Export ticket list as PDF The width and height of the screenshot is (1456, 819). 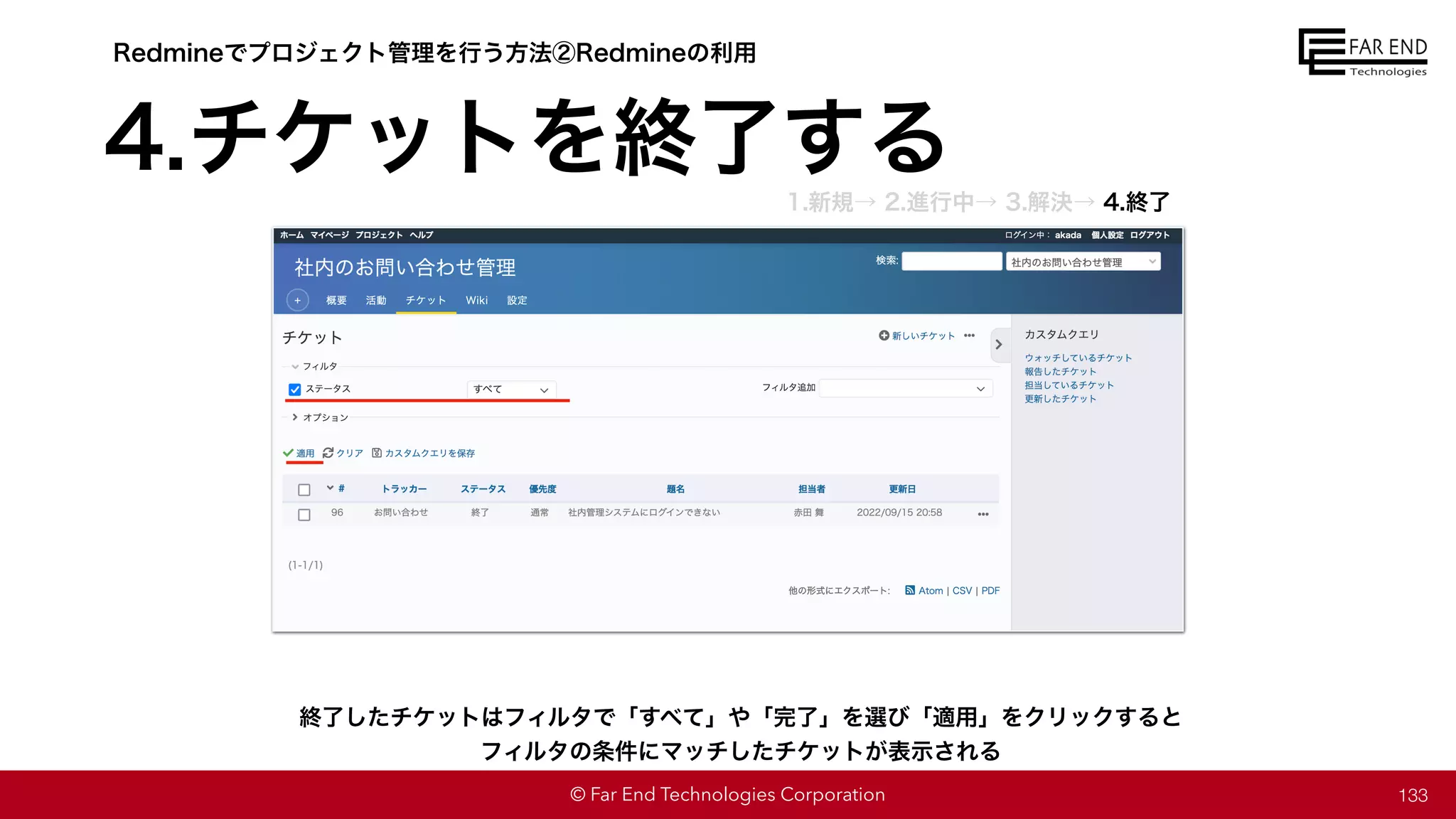[990, 591]
